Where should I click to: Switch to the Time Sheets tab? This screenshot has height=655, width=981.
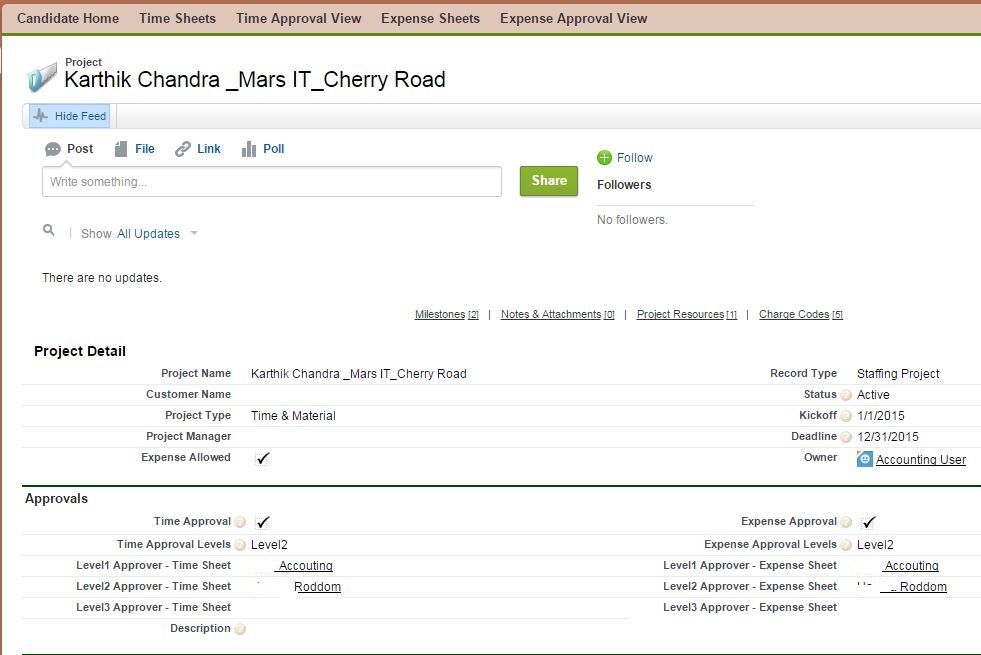177,17
